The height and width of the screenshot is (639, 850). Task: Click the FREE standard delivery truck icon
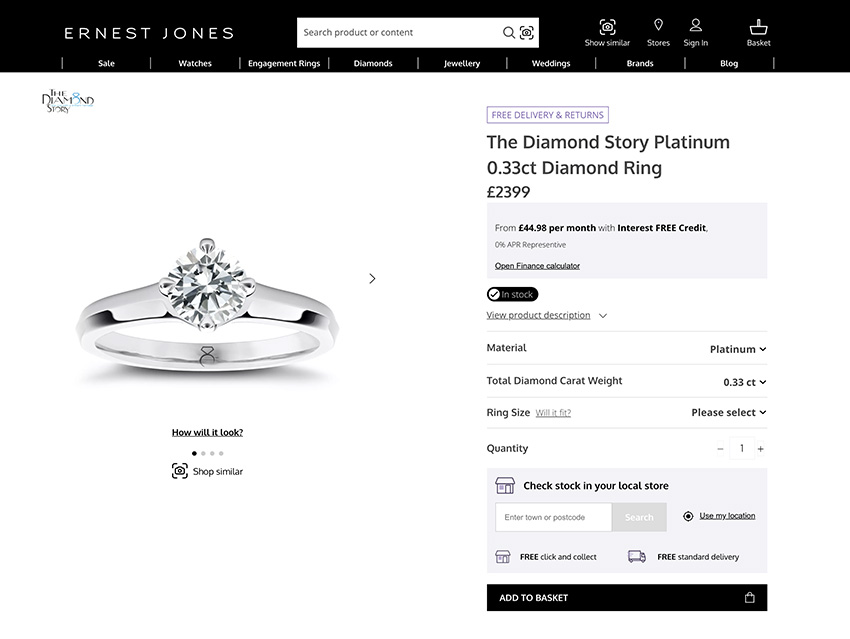click(x=637, y=556)
